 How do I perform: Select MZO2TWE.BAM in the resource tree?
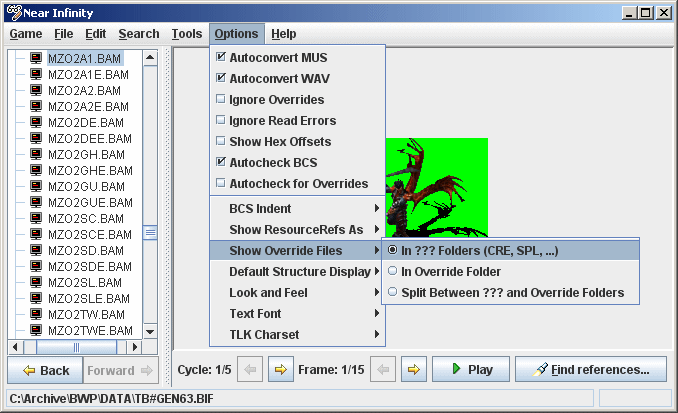pyautogui.click(x=90, y=330)
